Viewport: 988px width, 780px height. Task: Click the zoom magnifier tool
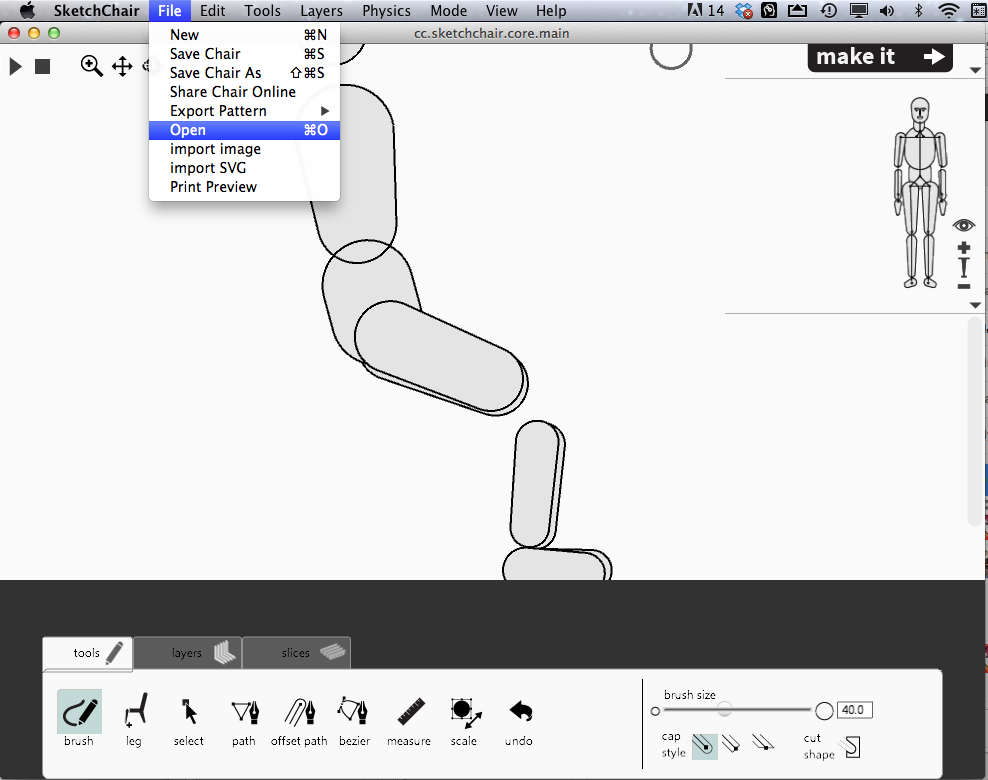click(x=91, y=66)
